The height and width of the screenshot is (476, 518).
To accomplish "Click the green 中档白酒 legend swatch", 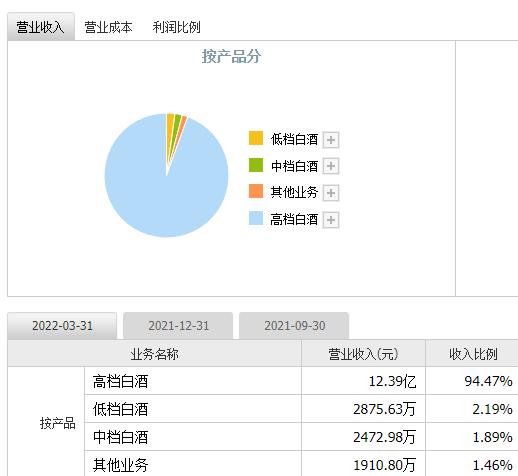I will pos(256,165).
